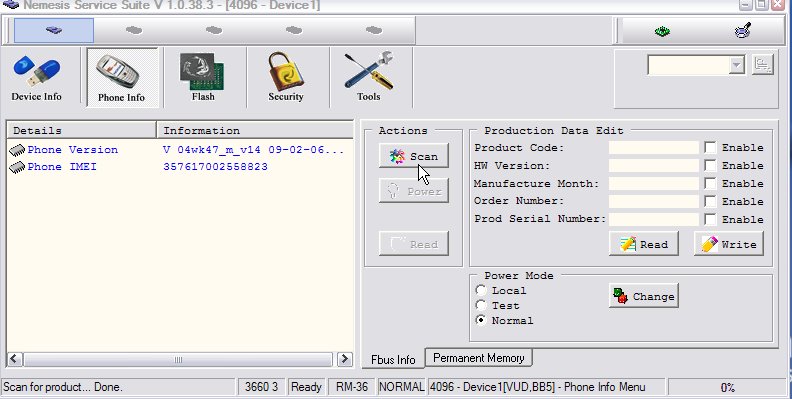Click the green chip icon in top toolbar
Image resolution: width=792 pixels, height=399 pixels.
pos(662,31)
